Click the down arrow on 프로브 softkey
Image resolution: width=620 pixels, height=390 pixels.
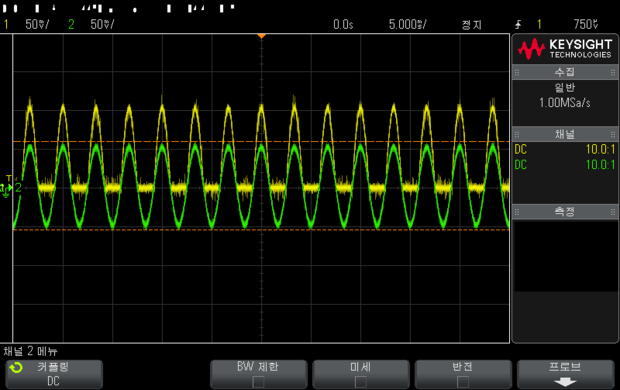(x=565, y=382)
